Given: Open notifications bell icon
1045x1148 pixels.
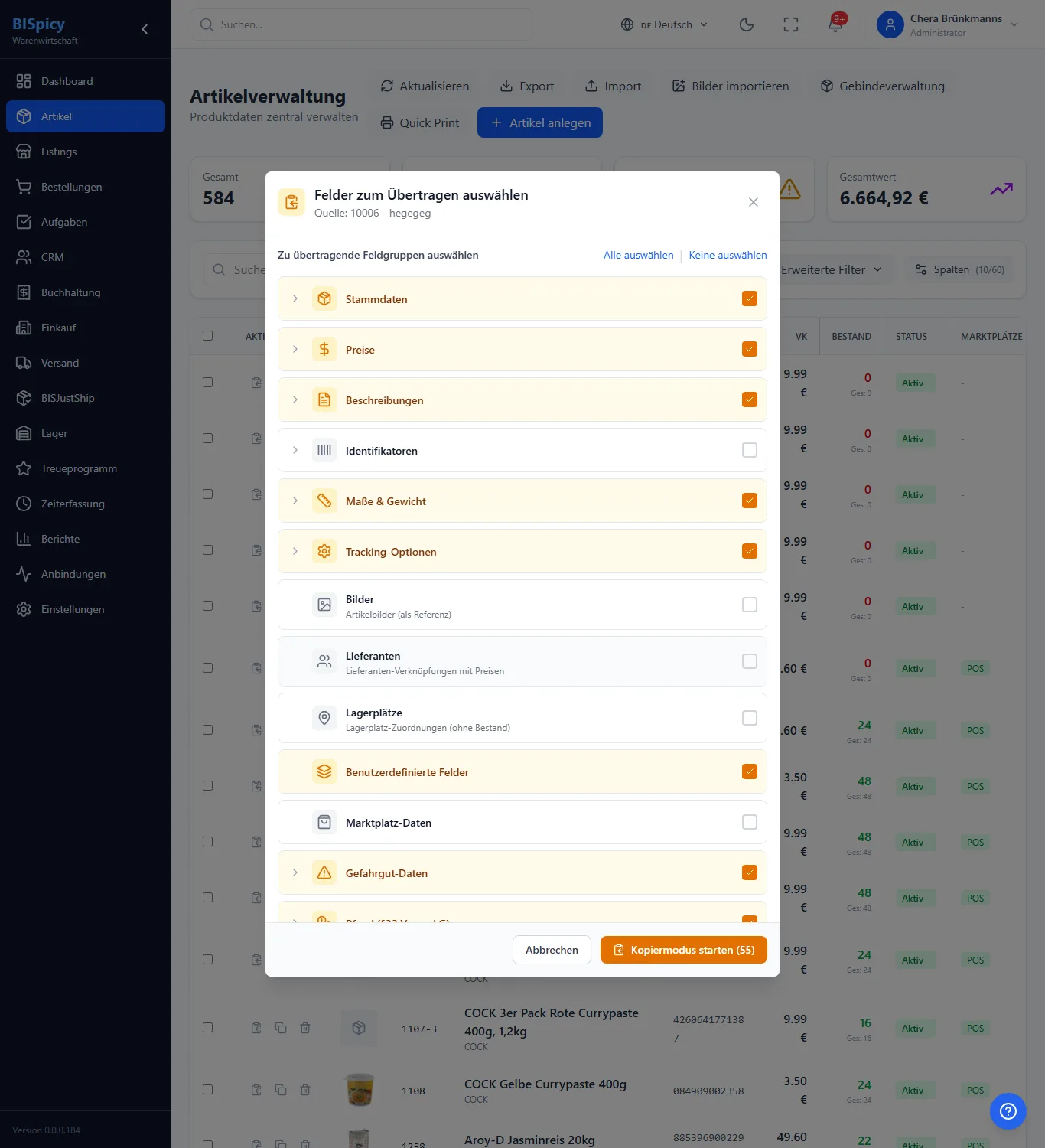Looking at the screenshot, I should (835, 24).
